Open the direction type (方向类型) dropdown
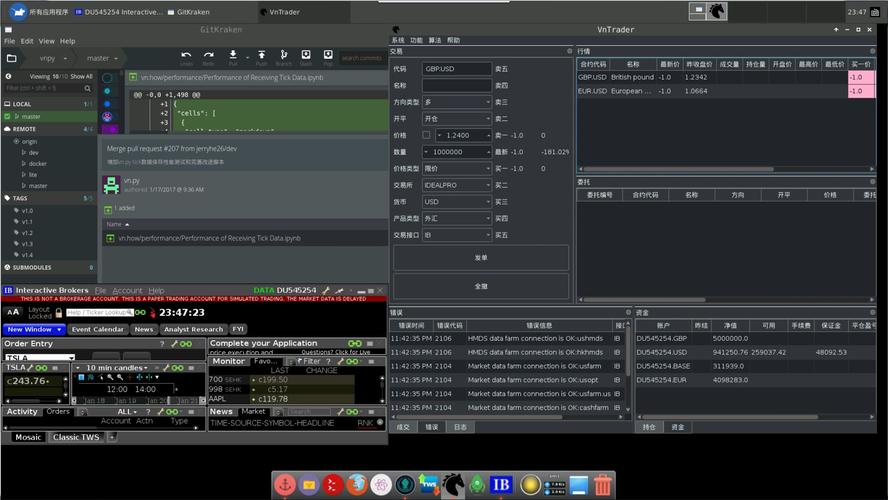This screenshot has width=888, height=500. [456, 102]
